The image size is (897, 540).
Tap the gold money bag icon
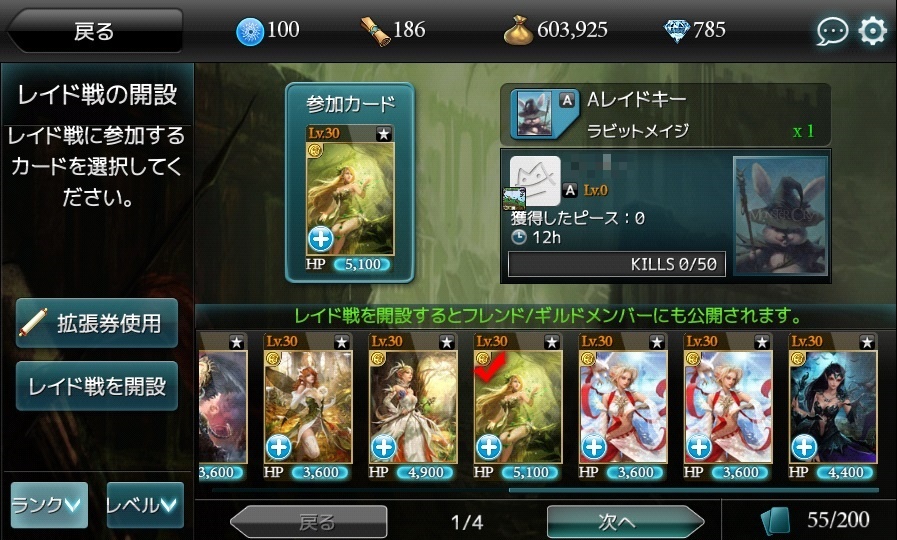[x=518, y=30]
